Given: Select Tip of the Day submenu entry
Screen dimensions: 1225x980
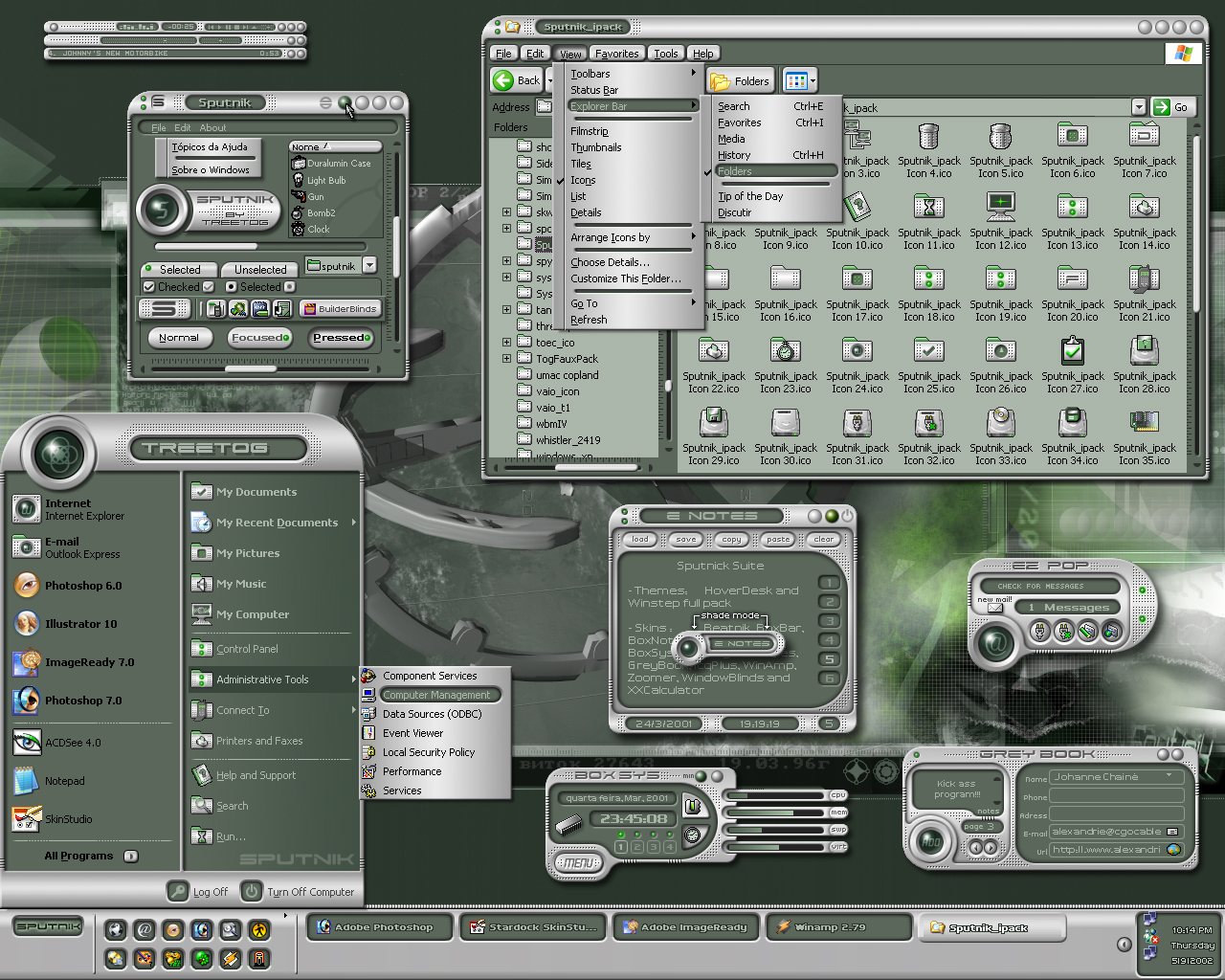Looking at the screenshot, I should [x=750, y=196].
